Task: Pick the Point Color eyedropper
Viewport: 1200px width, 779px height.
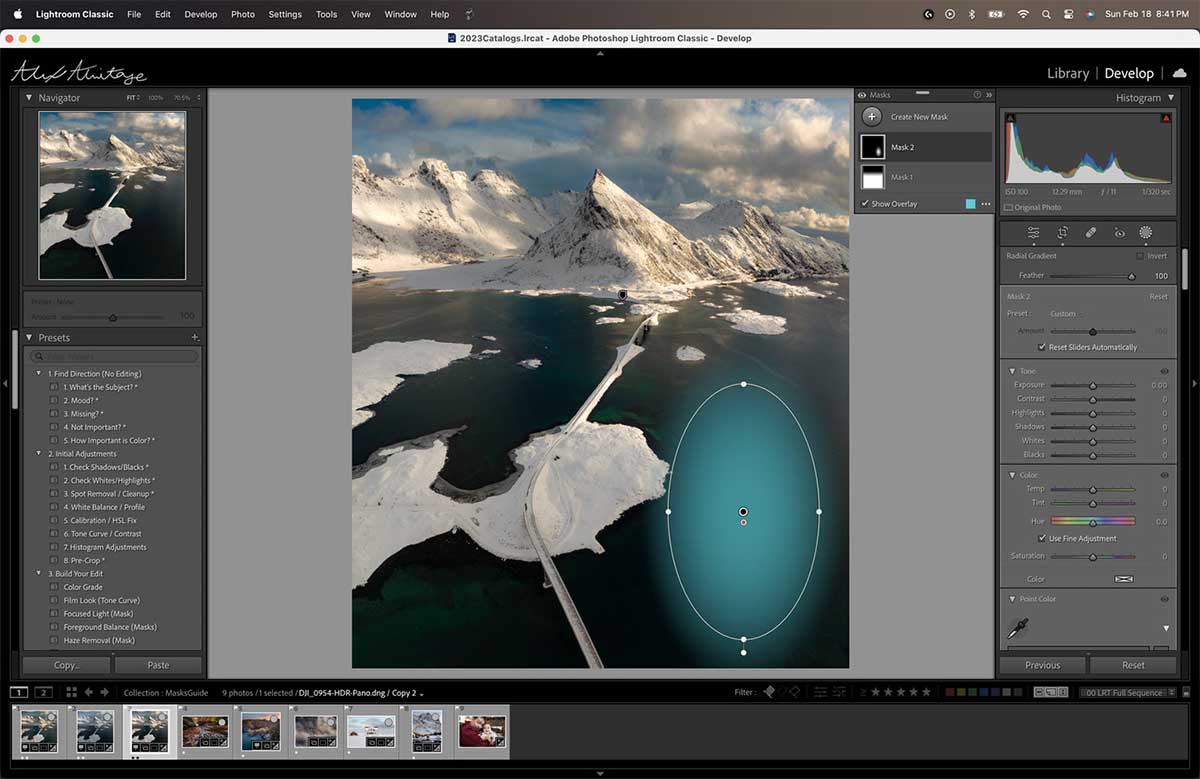Action: click(x=1022, y=627)
